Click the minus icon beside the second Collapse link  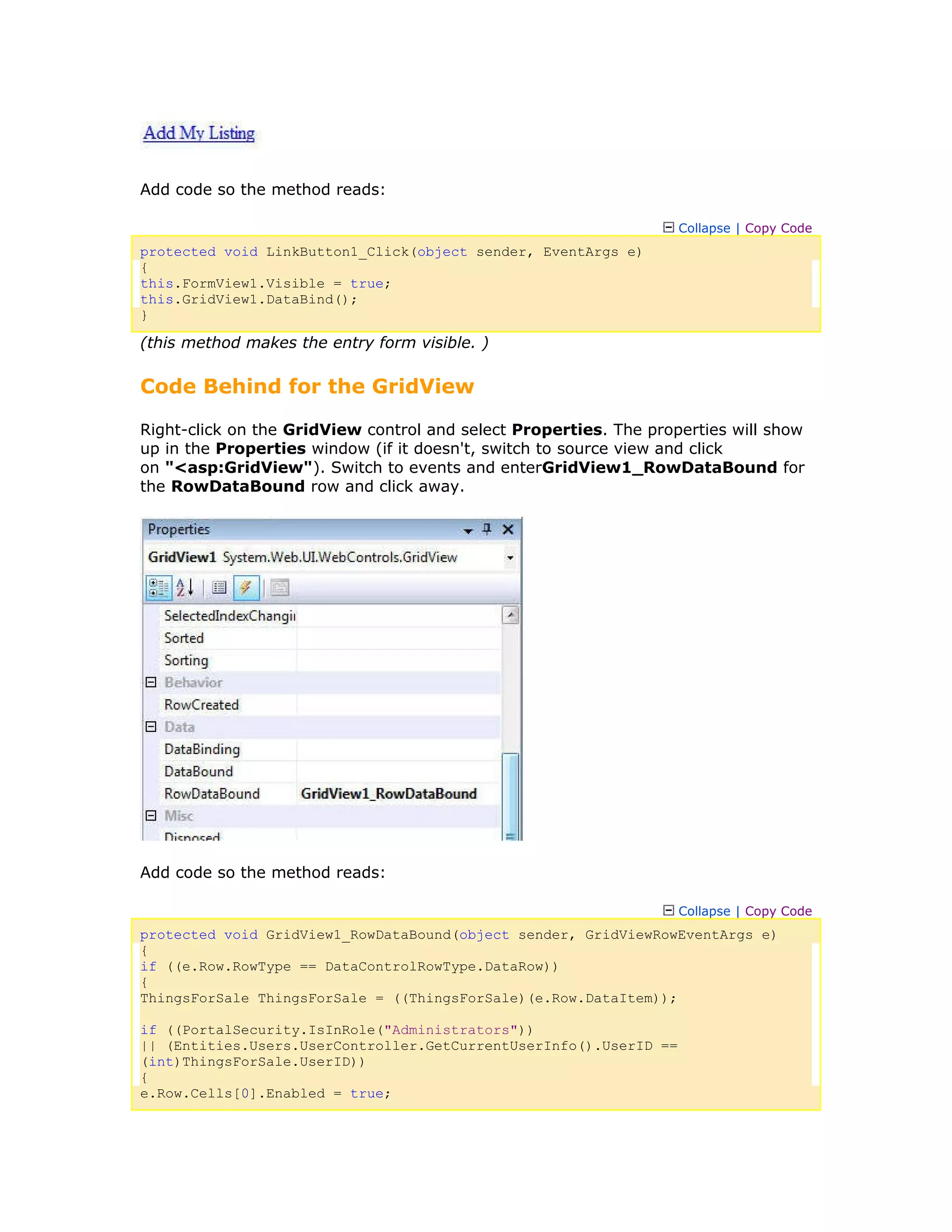[668, 910]
